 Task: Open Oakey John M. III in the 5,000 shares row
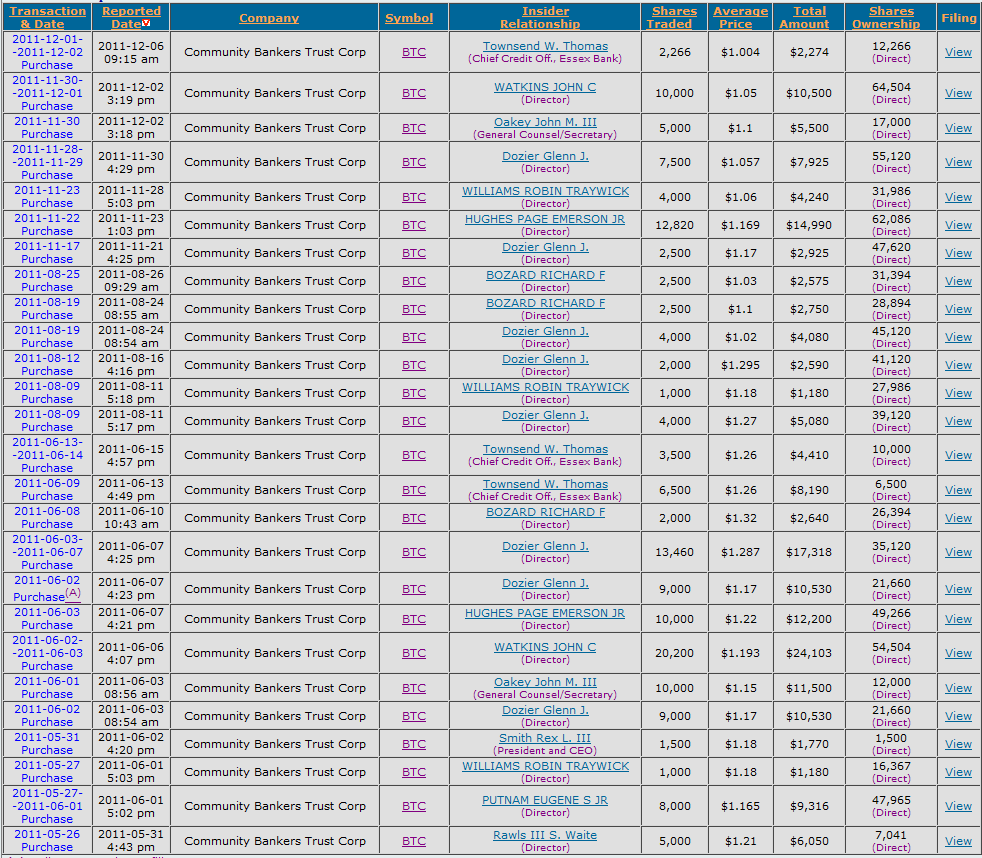545,122
